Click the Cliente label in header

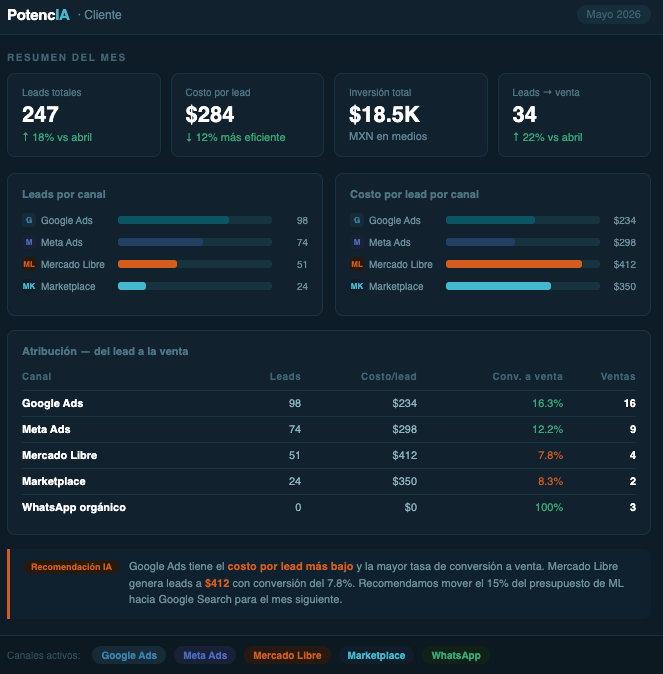103,15
